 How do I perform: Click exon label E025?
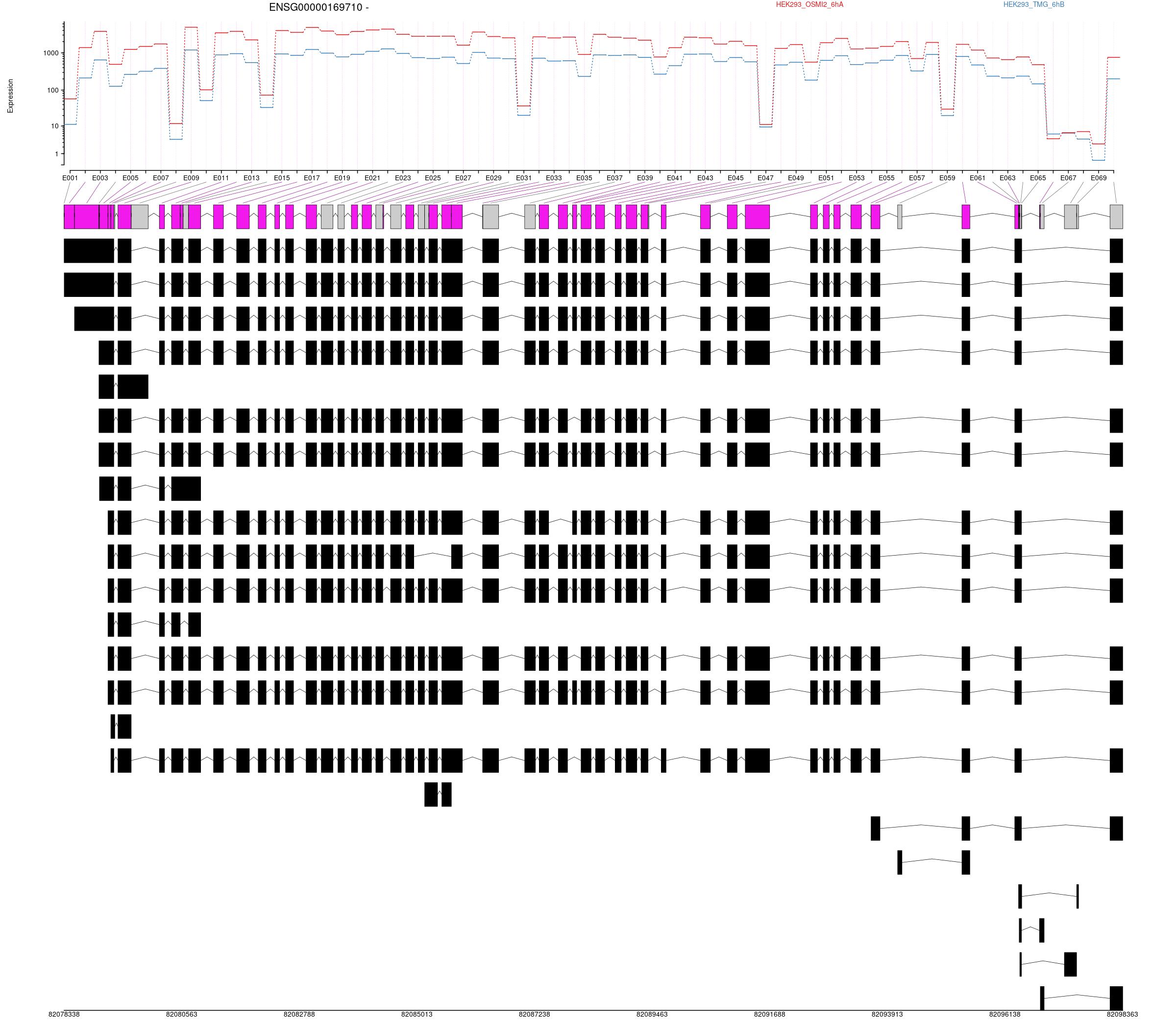(433, 178)
